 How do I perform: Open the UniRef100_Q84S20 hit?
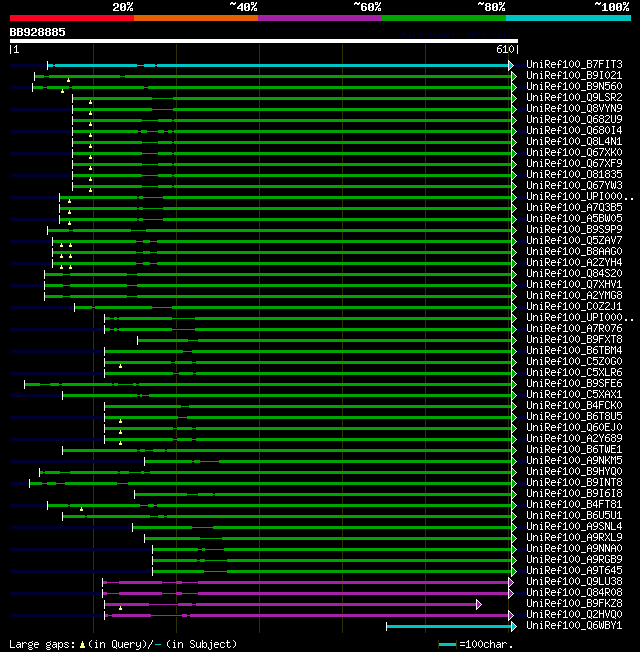pyautogui.click(x=574, y=274)
